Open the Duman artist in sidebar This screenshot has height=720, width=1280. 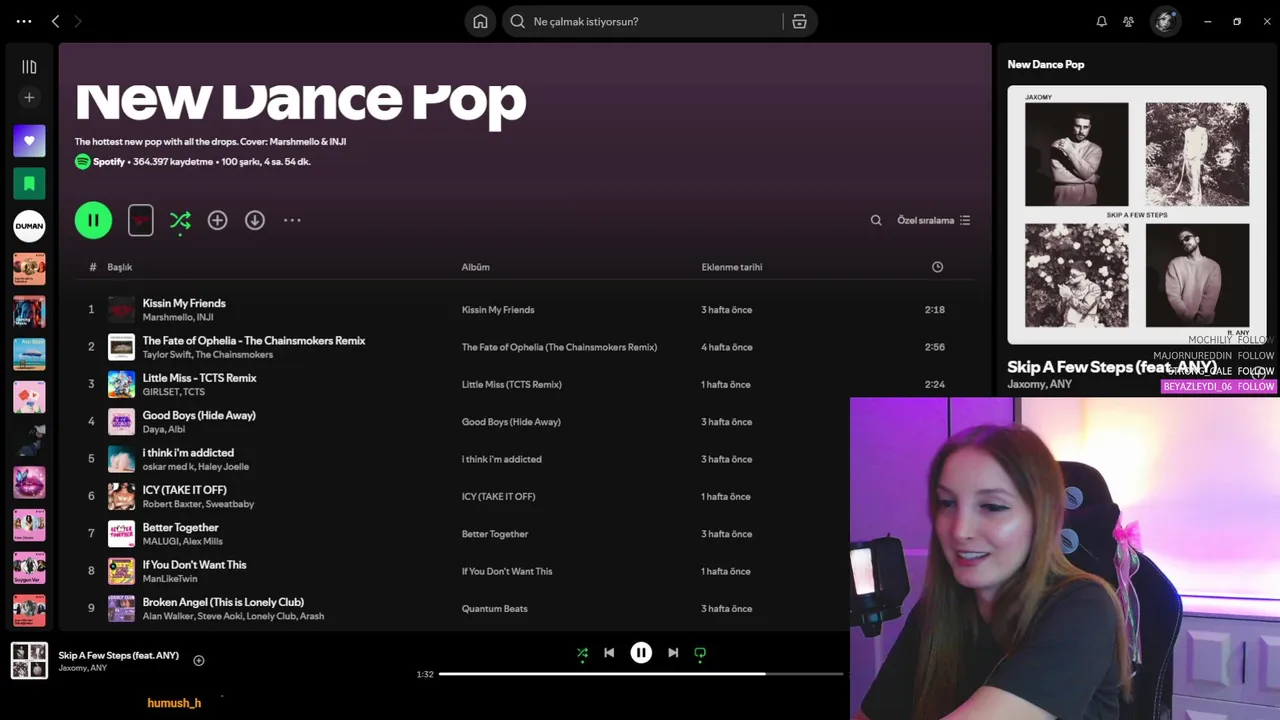pyautogui.click(x=29, y=226)
